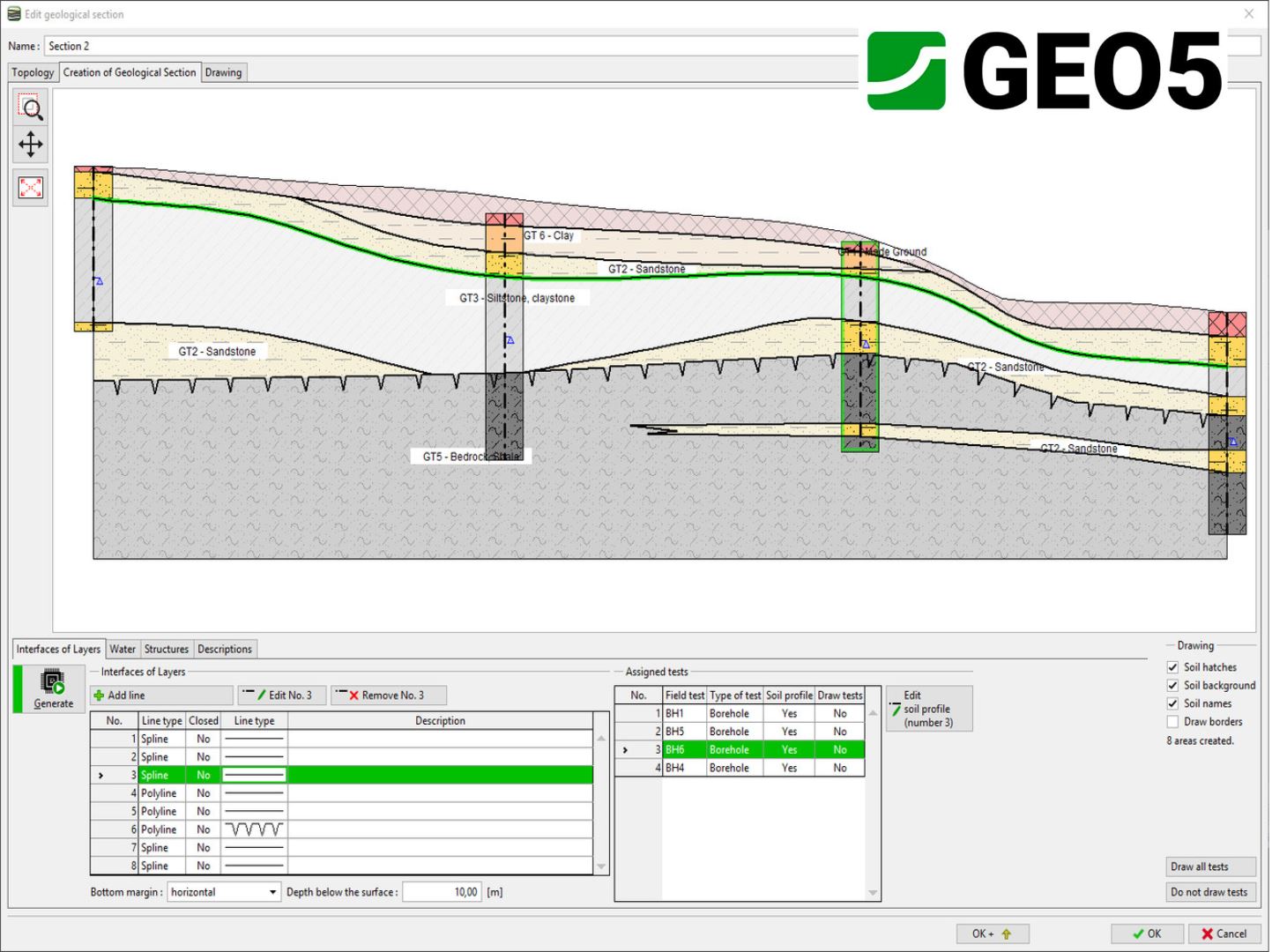Activate the pan view move tool
The image size is (1272, 952).
click(x=31, y=145)
